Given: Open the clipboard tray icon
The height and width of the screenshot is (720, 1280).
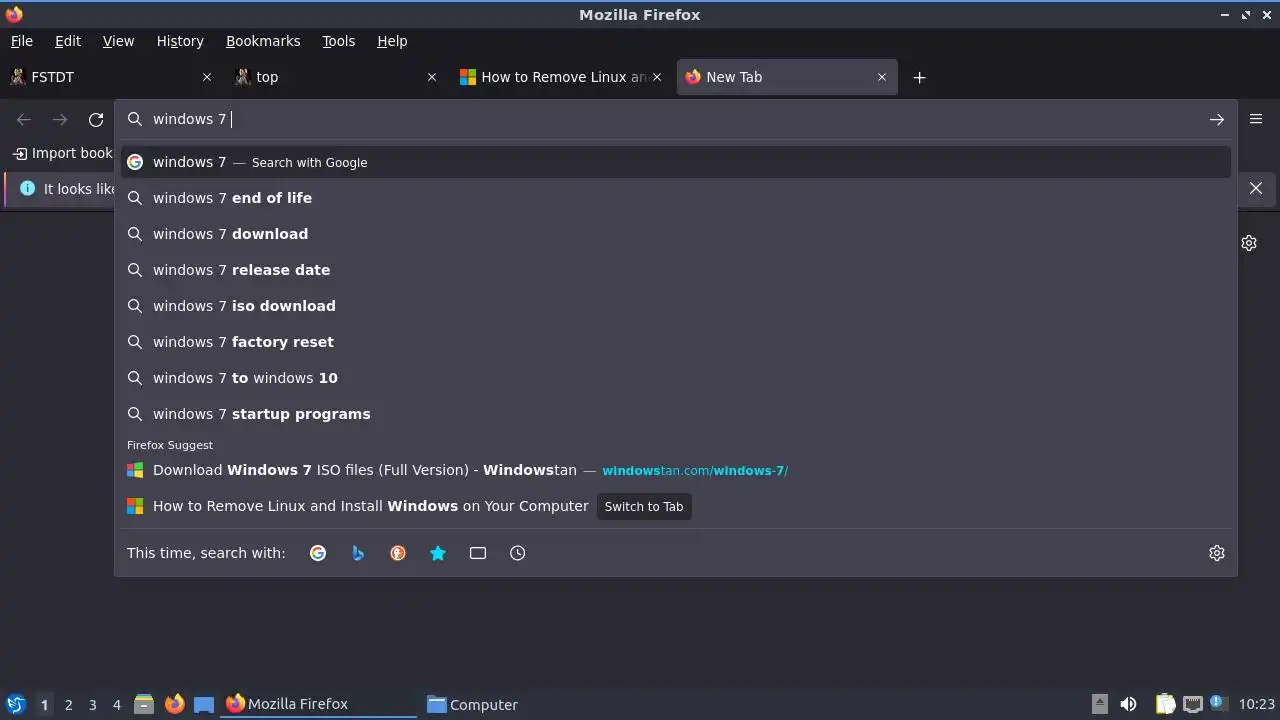Looking at the screenshot, I should tap(1165, 704).
